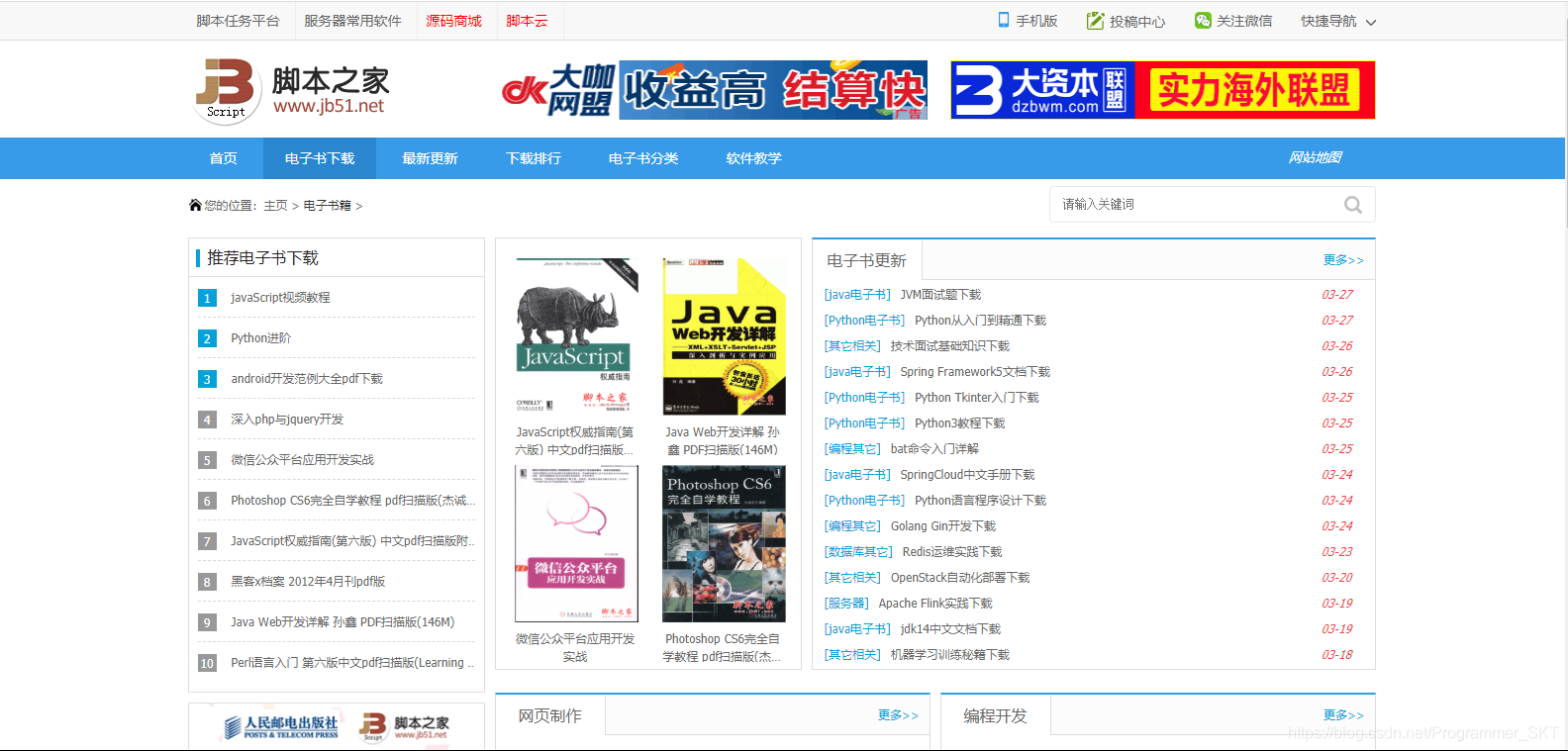Click the 手机版 link text
Viewport: 1568px width, 751px height.
[1036, 21]
